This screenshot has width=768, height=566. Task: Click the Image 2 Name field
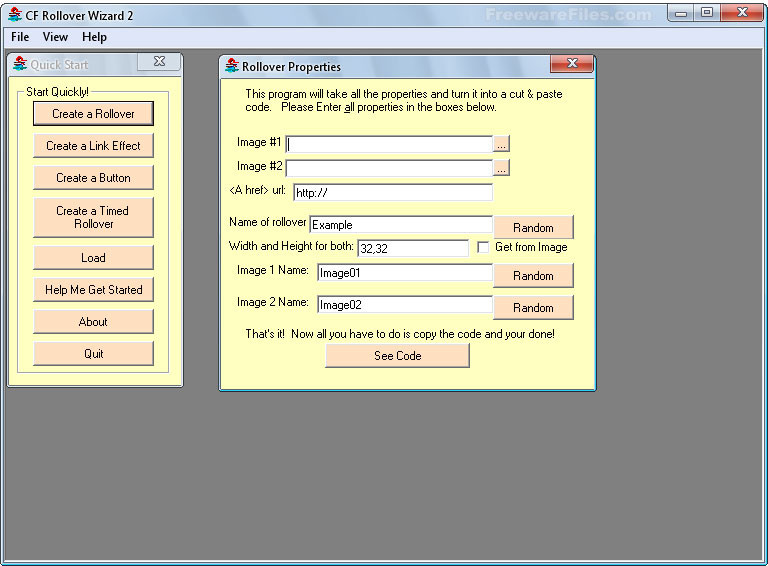tap(405, 305)
